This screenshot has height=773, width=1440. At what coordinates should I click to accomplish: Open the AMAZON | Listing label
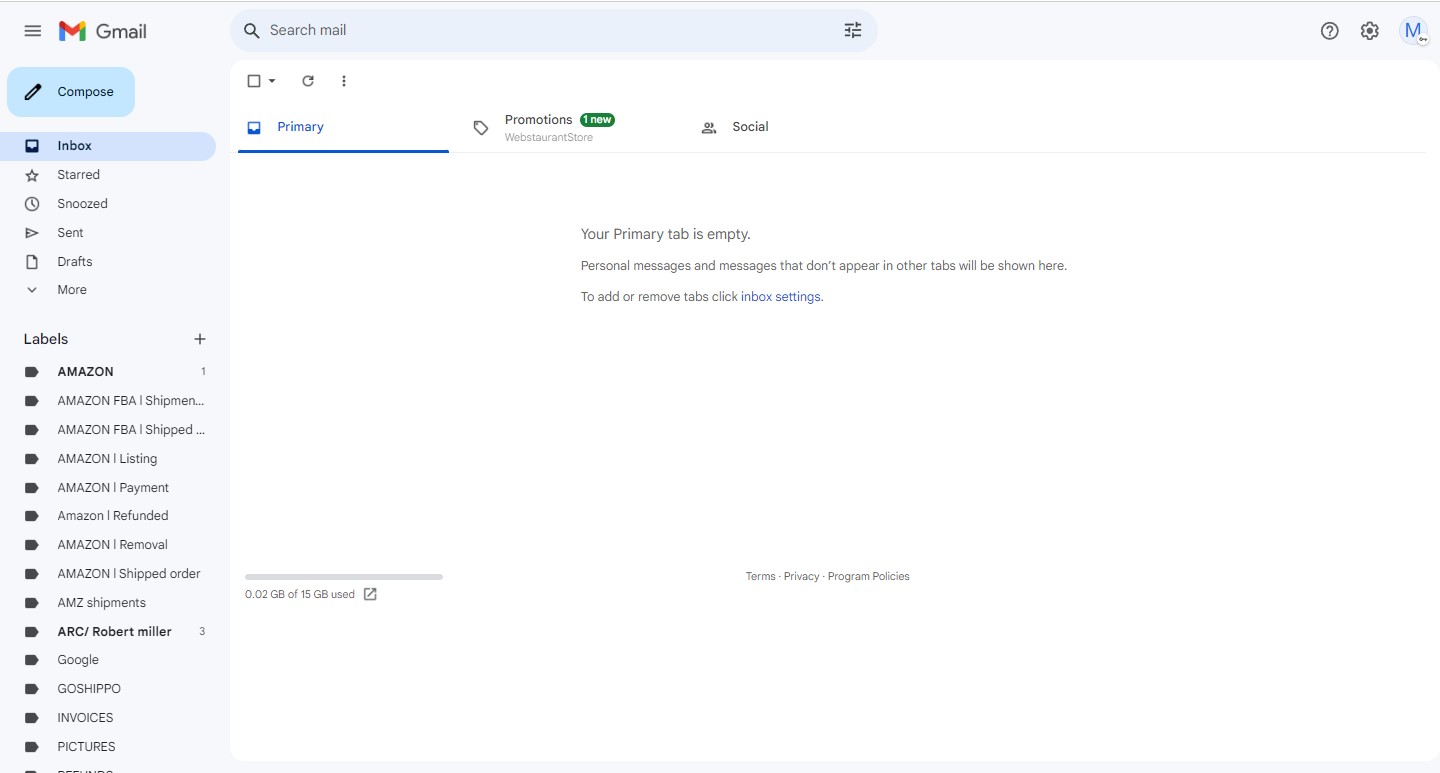point(108,459)
